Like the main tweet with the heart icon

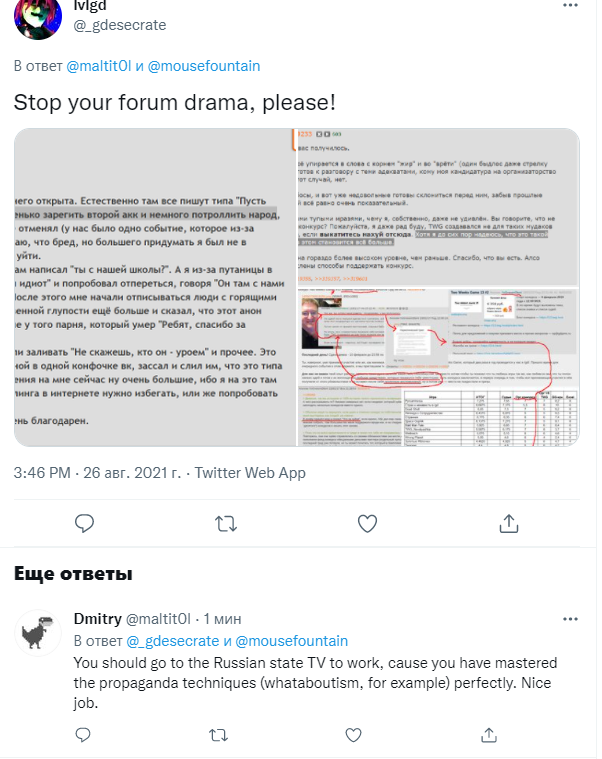click(367, 523)
